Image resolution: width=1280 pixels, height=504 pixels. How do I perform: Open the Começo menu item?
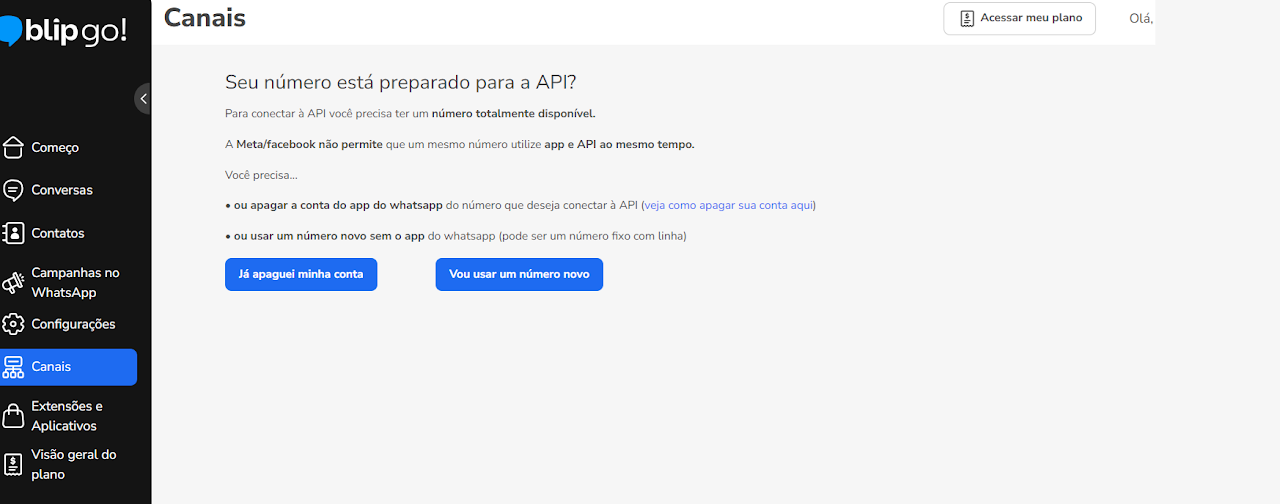55,147
